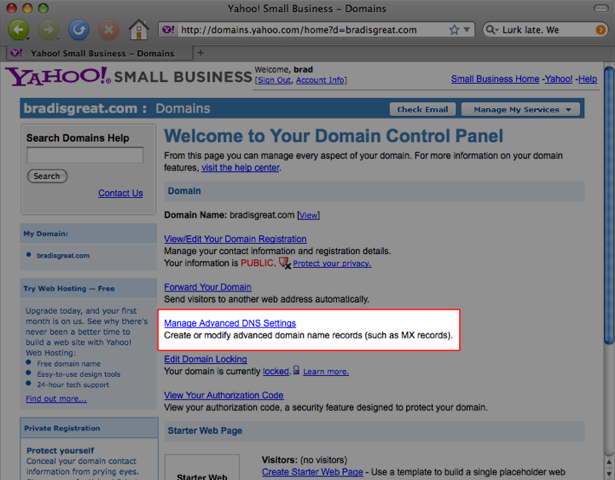This screenshot has width=615, height=480.
Task: Click the Edit Domain Locking link
Action: tap(205, 359)
